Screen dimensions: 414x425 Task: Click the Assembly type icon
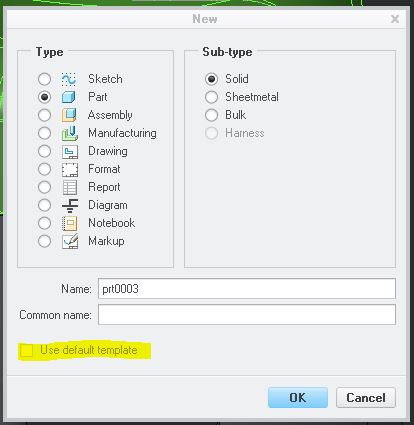click(69, 115)
